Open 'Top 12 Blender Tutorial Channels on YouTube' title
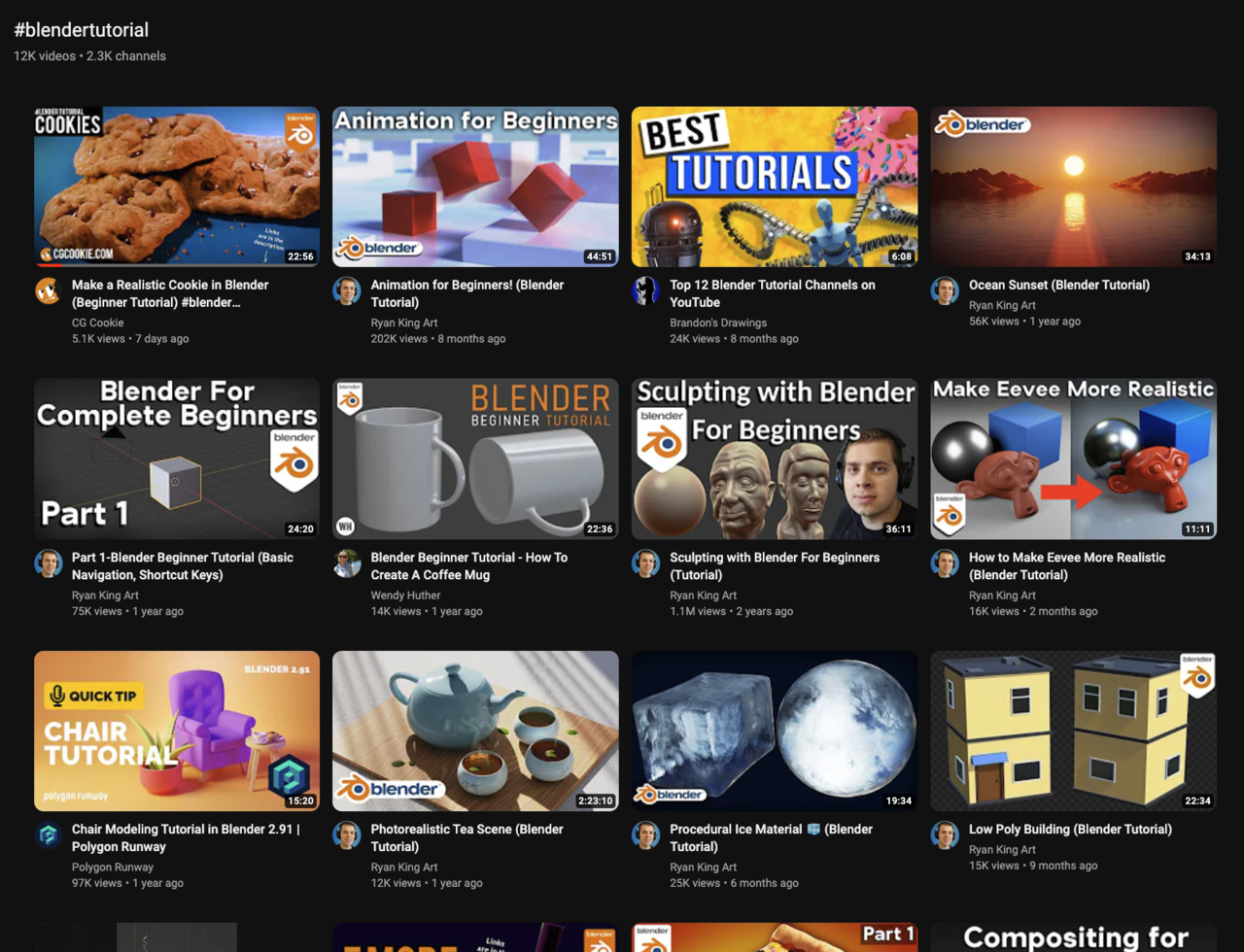 click(x=773, y=293)
